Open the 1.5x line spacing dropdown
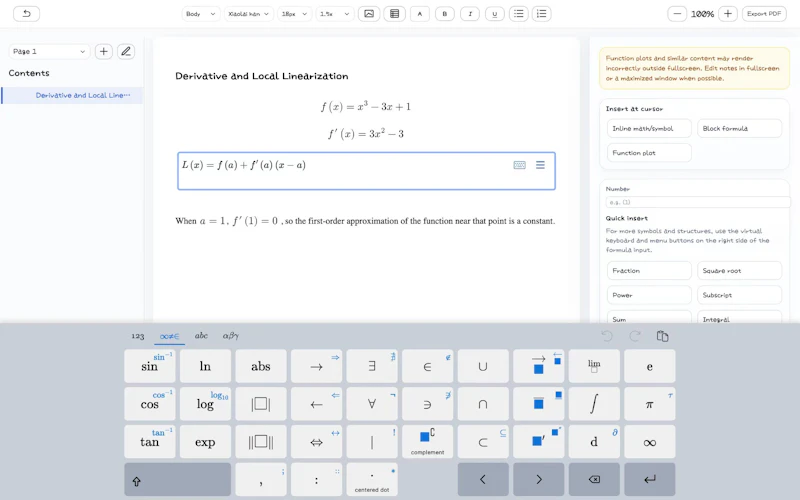 pos(335,14)
